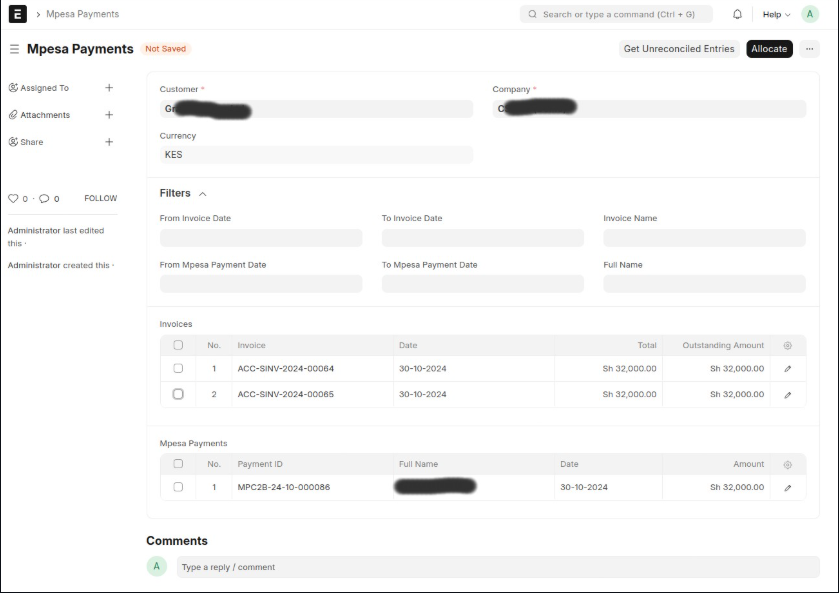
Task: Share document with the plus icon
Action: click(x=109, y=142)
